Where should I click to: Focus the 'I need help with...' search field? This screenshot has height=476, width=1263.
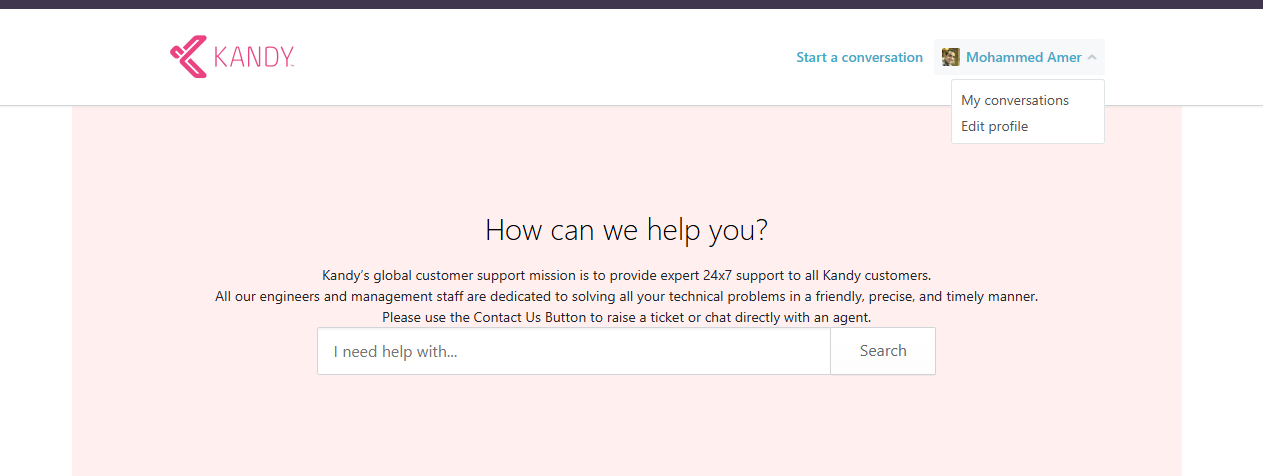pyautogui.click(x=574, y=351)
